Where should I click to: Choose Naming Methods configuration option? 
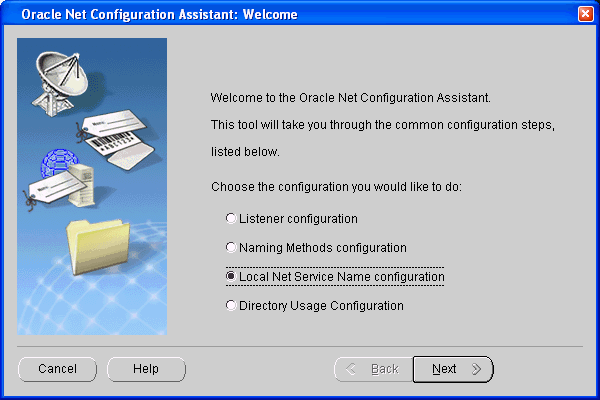click(x=232, y=247)
